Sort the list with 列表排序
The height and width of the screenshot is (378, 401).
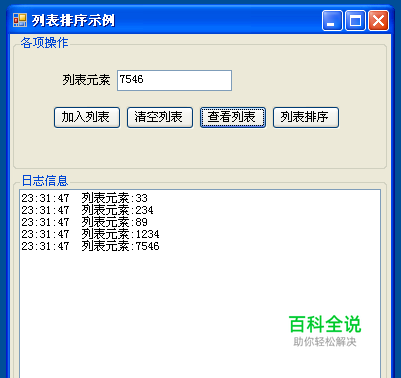[x=306, y=117]
